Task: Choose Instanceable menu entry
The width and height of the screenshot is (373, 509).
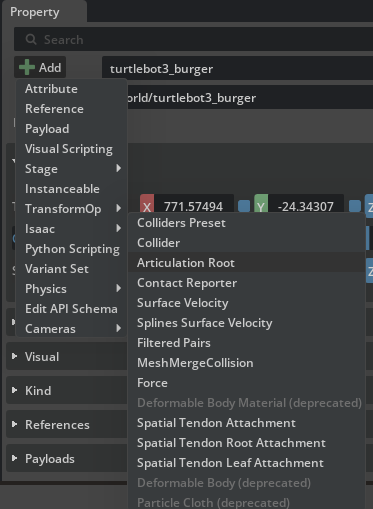Action: coord(72,189)
